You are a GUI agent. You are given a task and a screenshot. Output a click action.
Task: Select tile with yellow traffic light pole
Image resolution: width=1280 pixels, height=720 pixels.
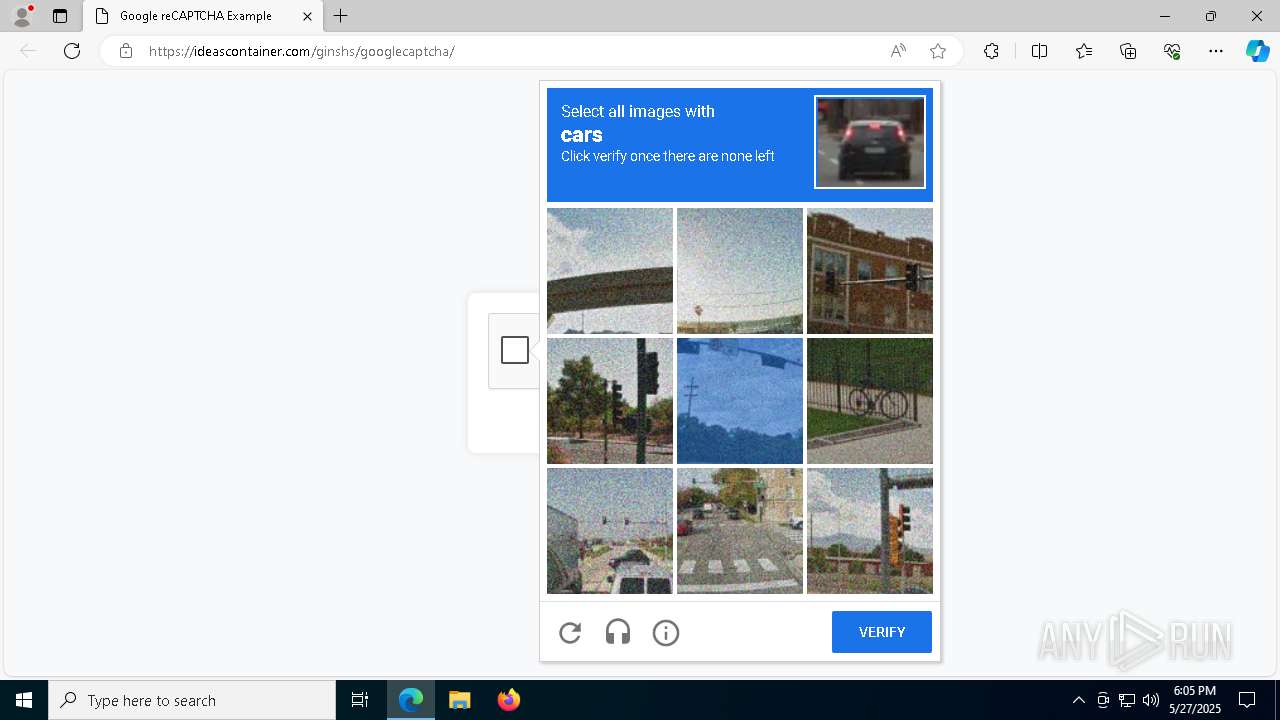point(870,531)
